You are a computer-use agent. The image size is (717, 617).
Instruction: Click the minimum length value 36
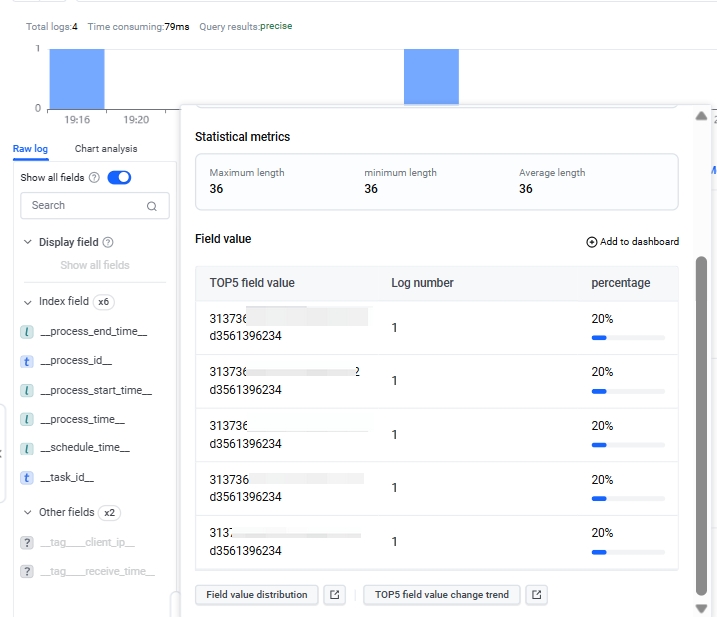coord(371,189)
